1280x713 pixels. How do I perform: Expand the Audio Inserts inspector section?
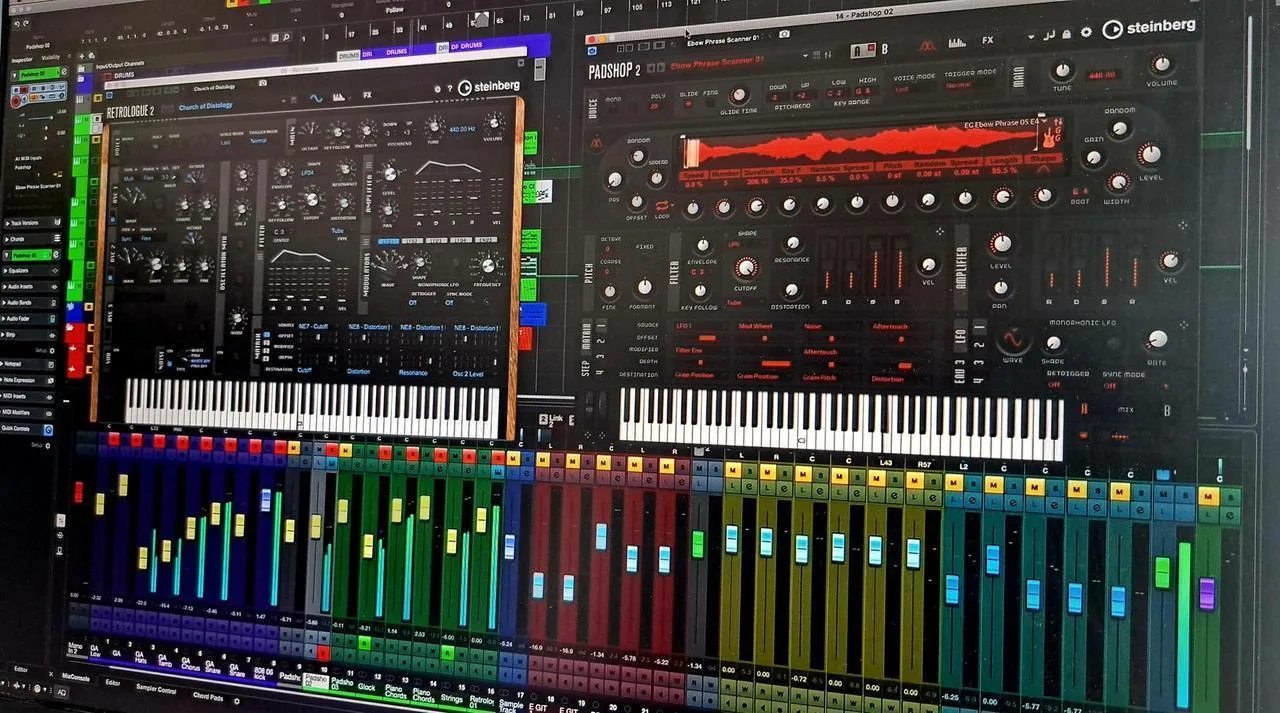coord(29,286)
